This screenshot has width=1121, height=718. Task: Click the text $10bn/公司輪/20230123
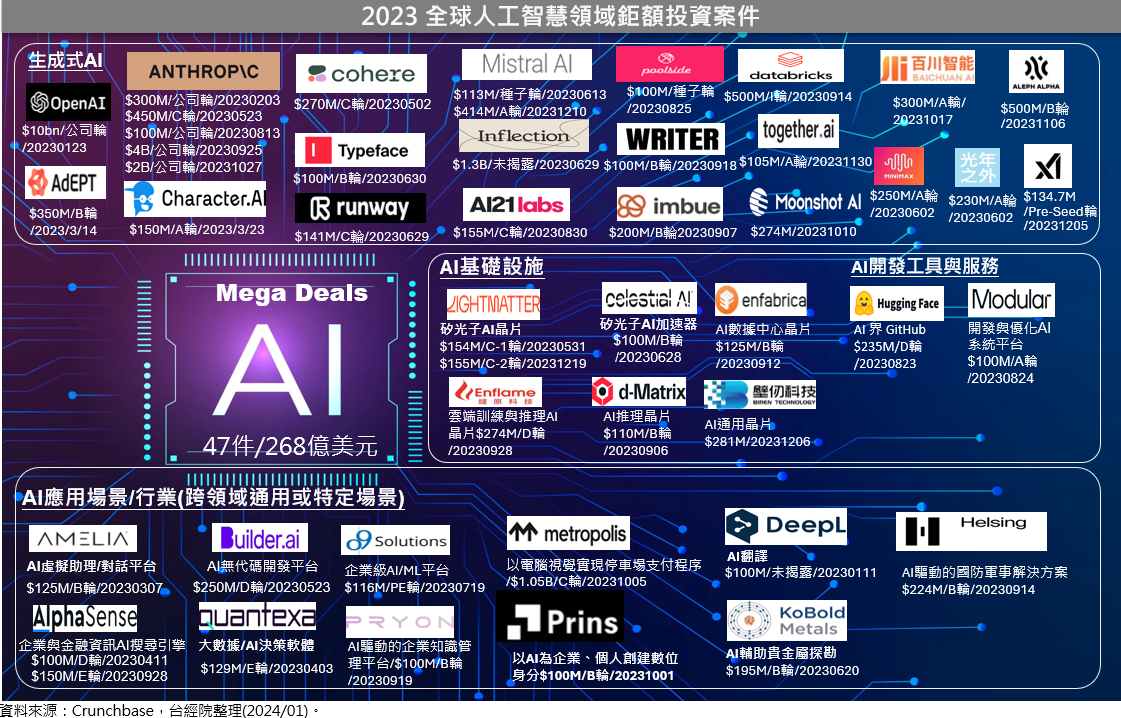point(64,139)
